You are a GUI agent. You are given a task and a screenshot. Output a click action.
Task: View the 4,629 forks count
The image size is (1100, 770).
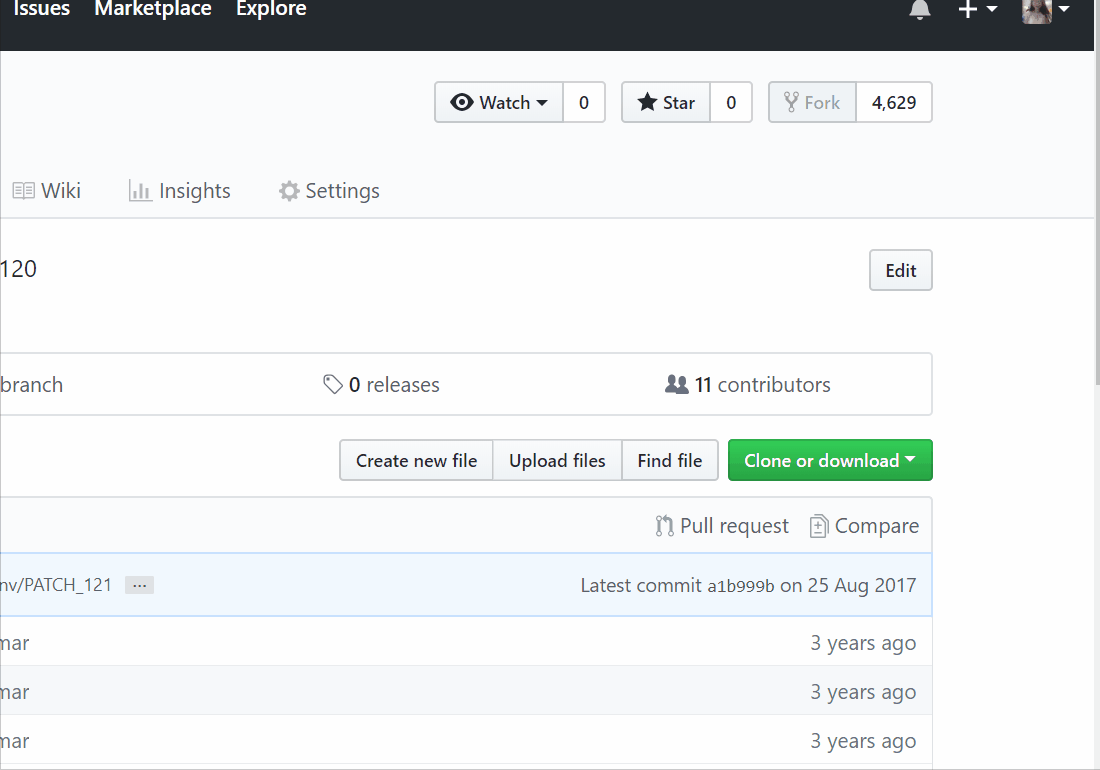click(894, 102)
